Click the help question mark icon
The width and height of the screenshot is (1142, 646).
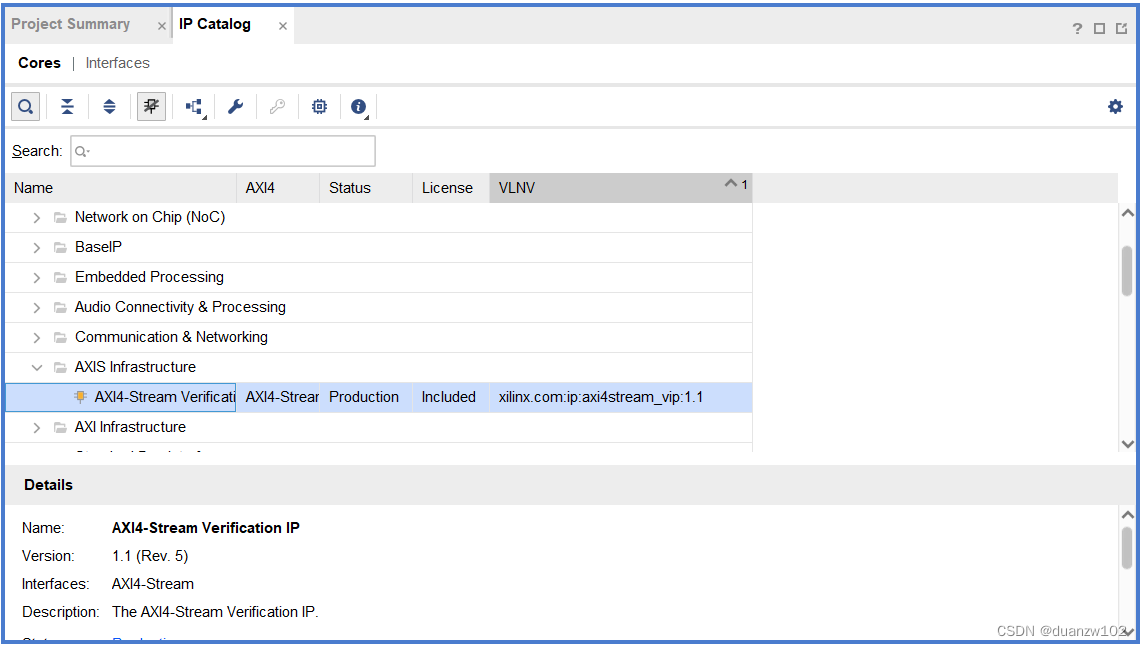tap(1077, 28)
